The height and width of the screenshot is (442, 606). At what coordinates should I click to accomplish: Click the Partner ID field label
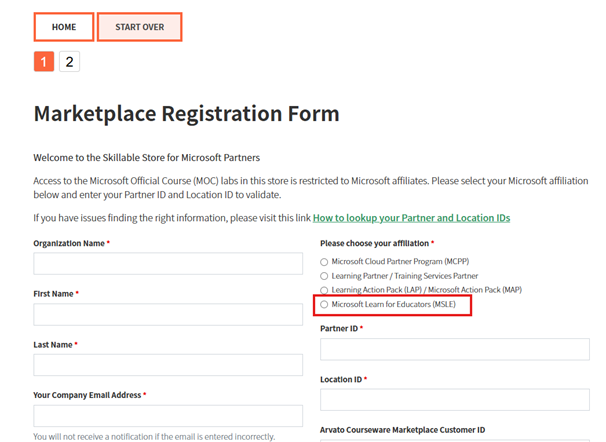point(339,328)
